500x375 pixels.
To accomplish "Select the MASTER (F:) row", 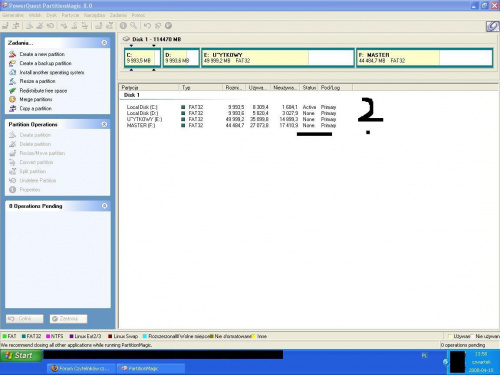I will (x=231, y=125).
